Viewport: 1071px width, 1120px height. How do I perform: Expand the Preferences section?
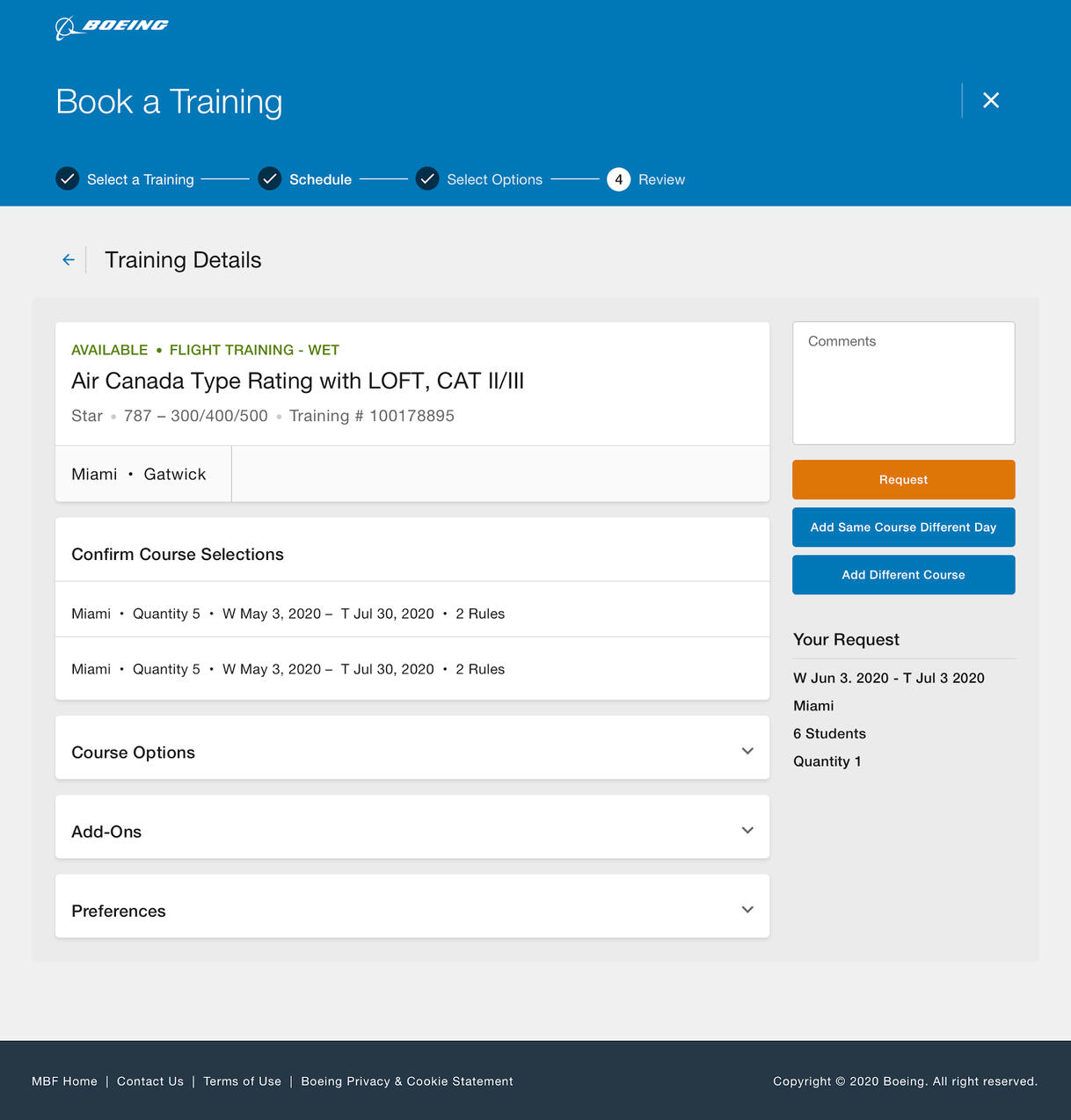pos(747,909)
